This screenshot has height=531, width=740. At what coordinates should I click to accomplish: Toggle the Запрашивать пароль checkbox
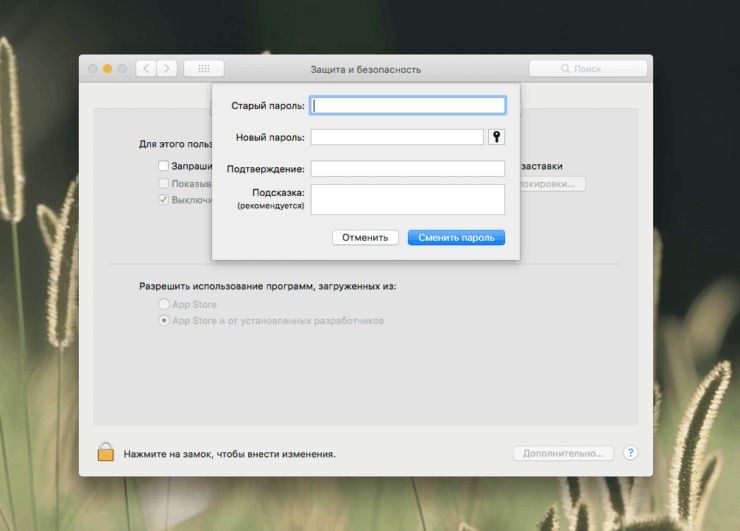[164, 166]
